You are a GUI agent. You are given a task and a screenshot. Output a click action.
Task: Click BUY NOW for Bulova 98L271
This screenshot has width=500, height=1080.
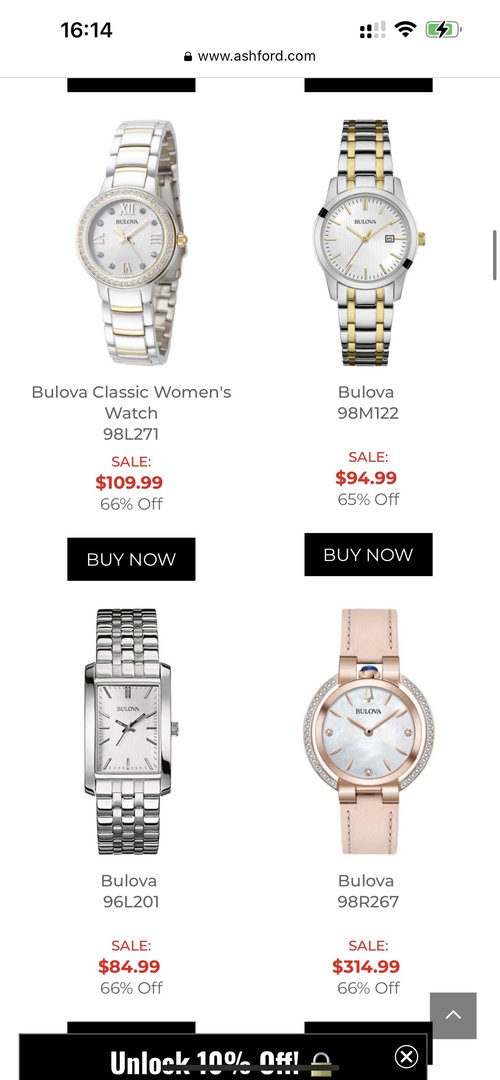[132, 559]
